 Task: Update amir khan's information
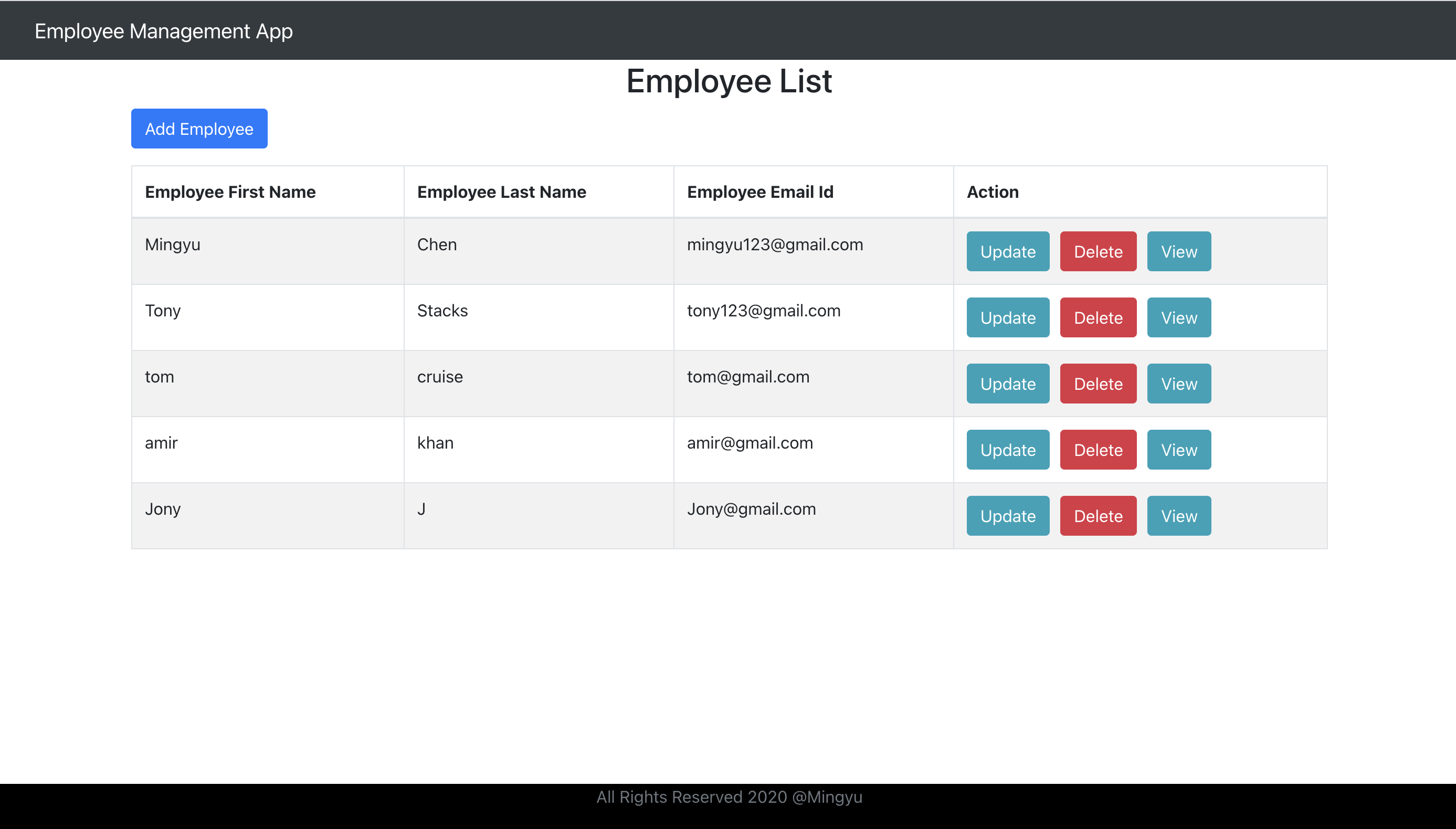click(1007, 449)
